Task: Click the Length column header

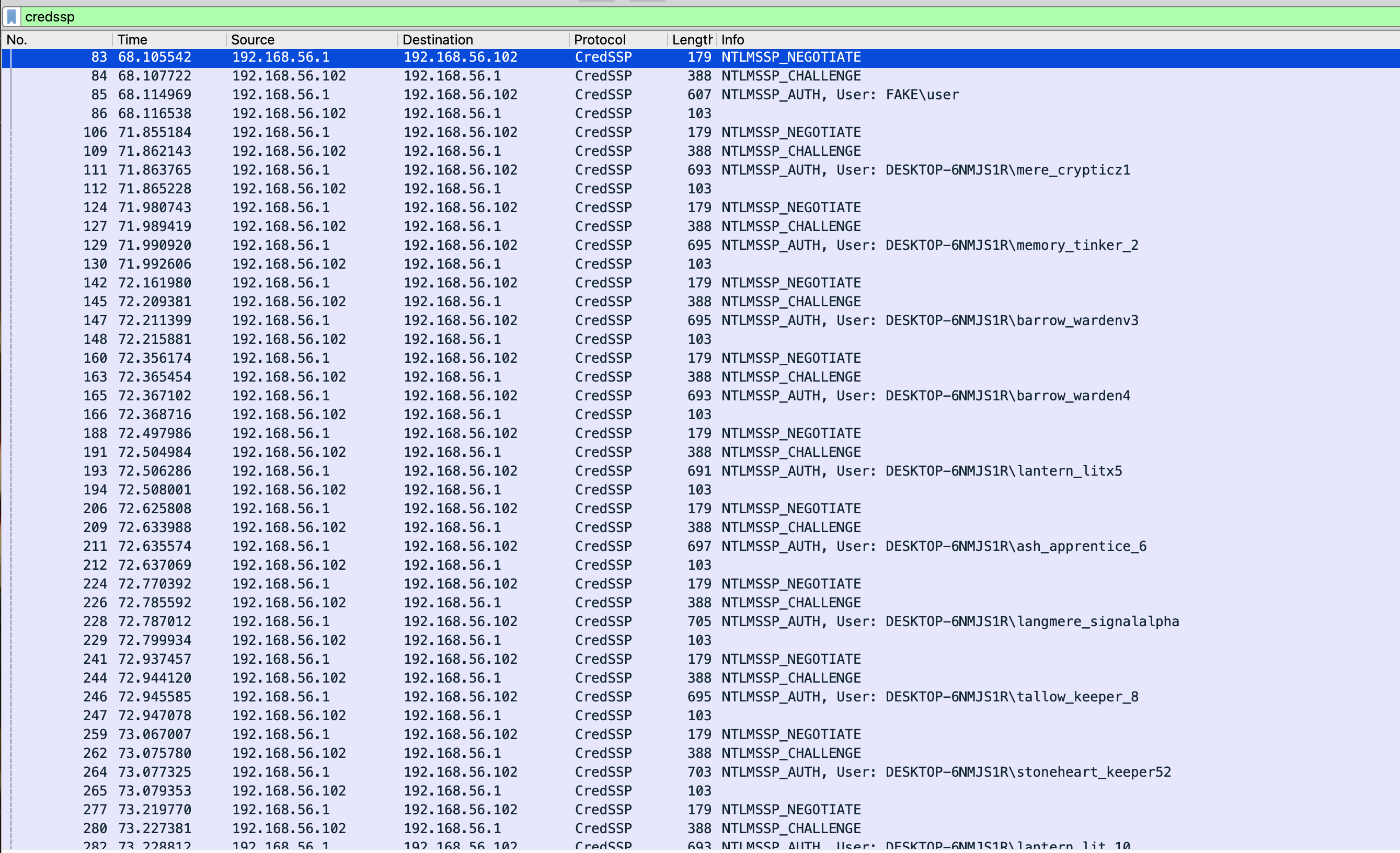Action: tap(691, 40)
